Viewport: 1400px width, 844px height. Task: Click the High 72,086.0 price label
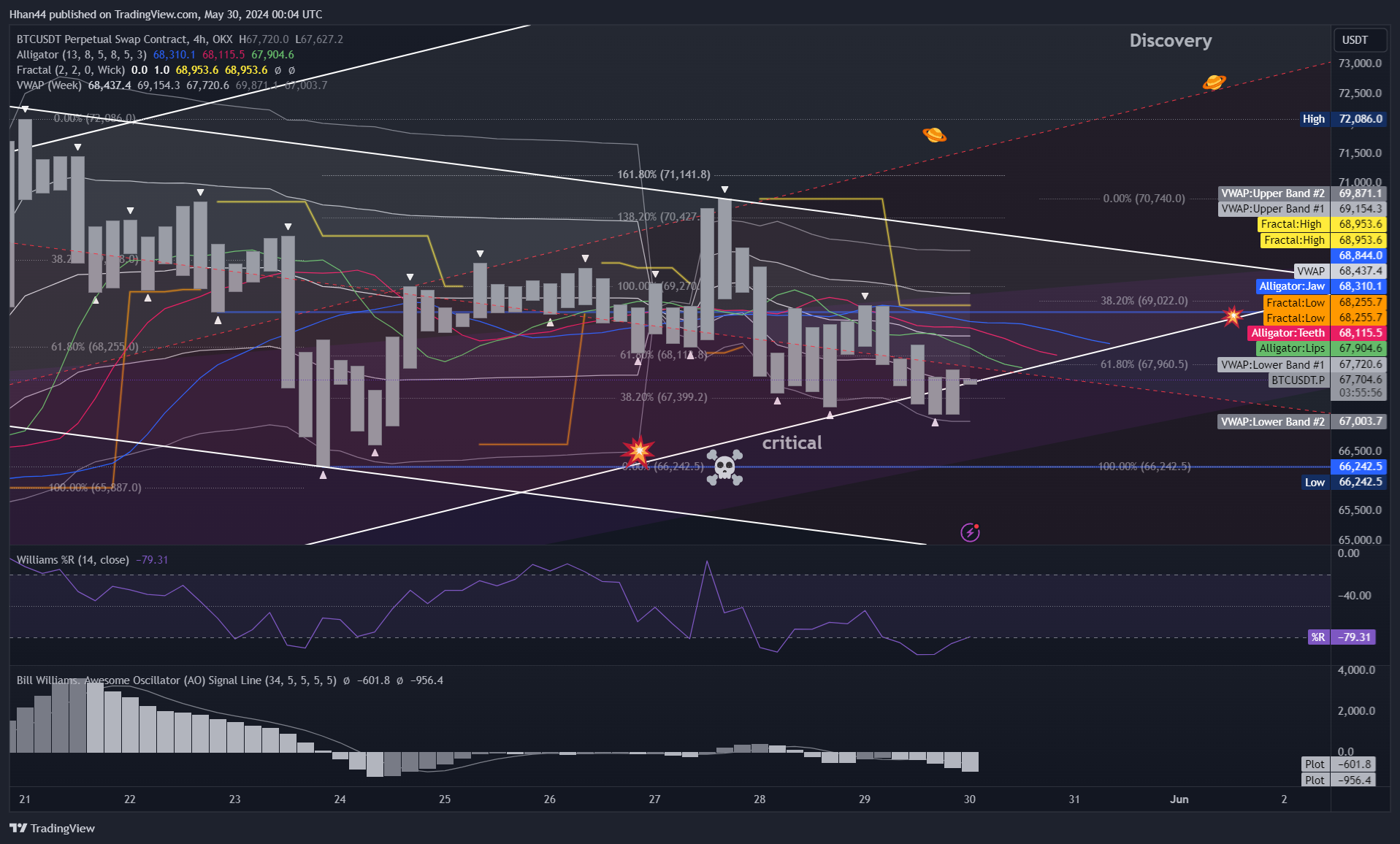(1342, 119)
